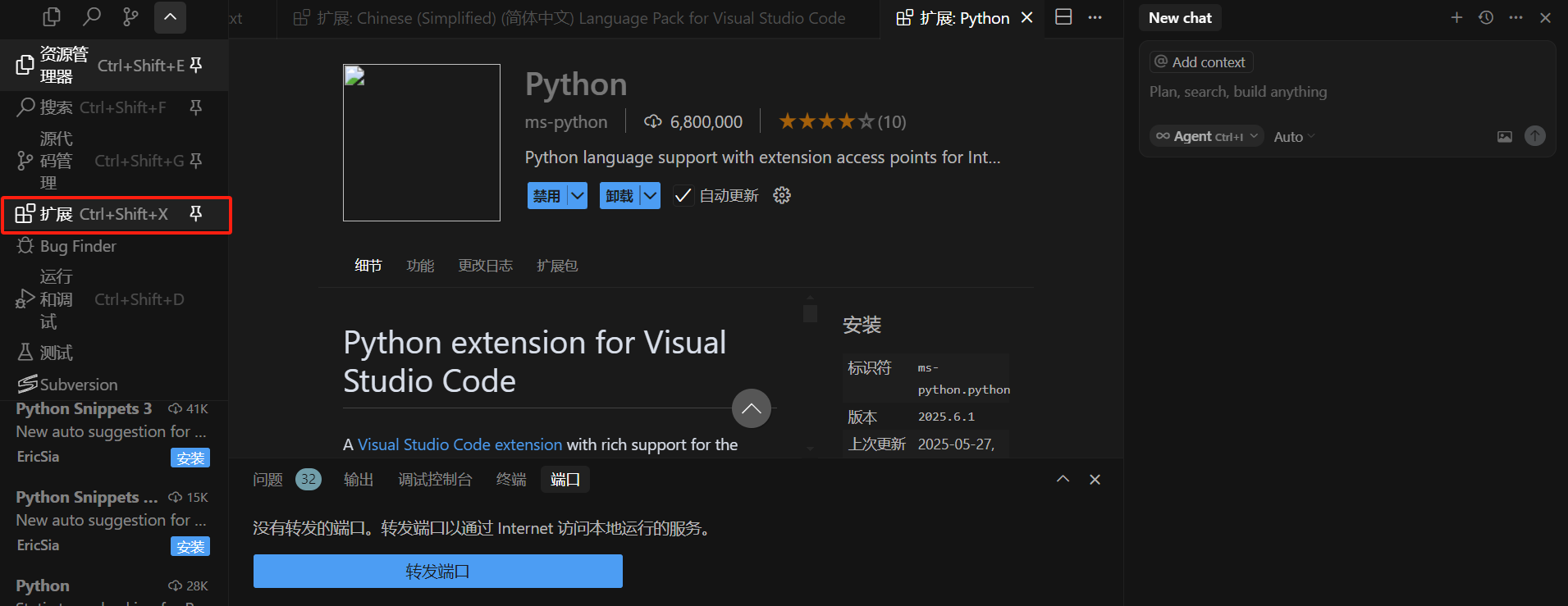The width and height of the screenshot is (1568, 606).
Task: Open the Visual Studio Code extension link
Action: point(459,444)
